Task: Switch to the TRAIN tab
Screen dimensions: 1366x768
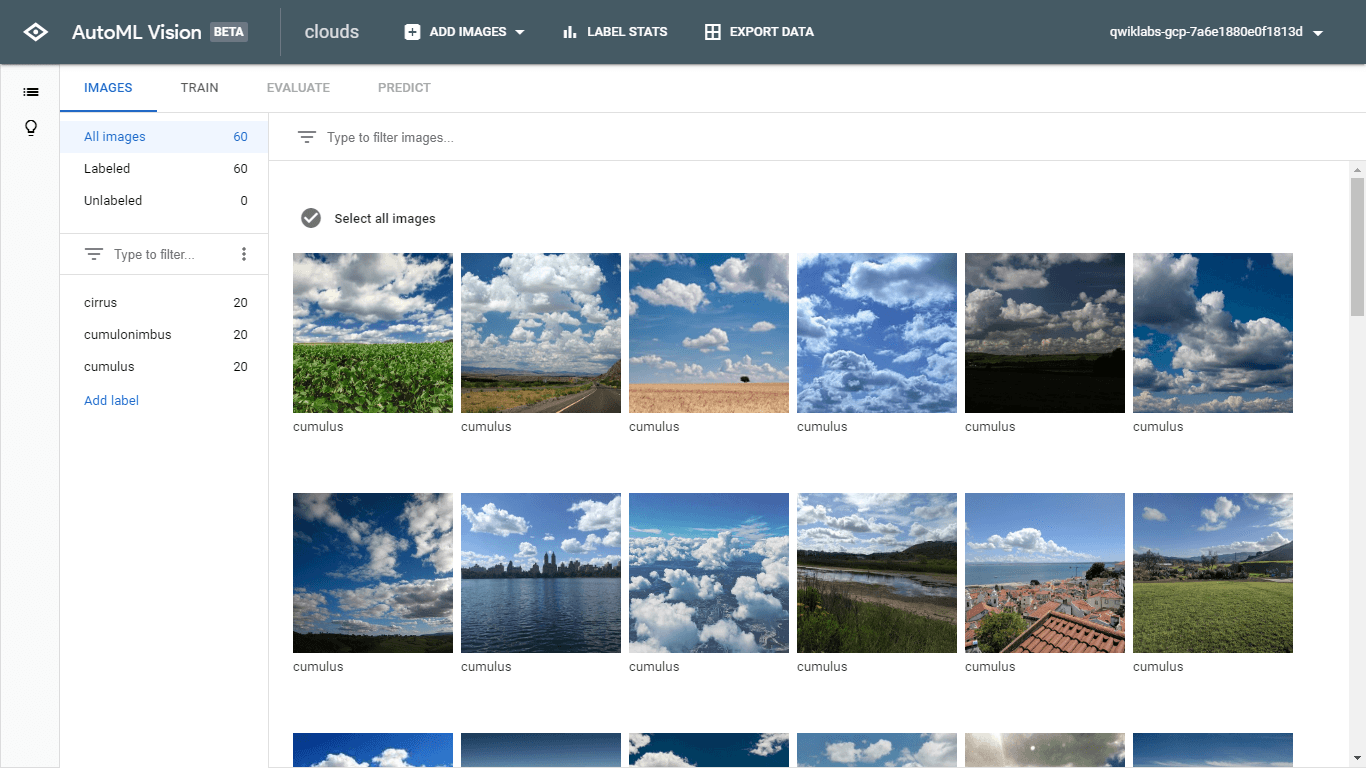Action: click(199, 87)
